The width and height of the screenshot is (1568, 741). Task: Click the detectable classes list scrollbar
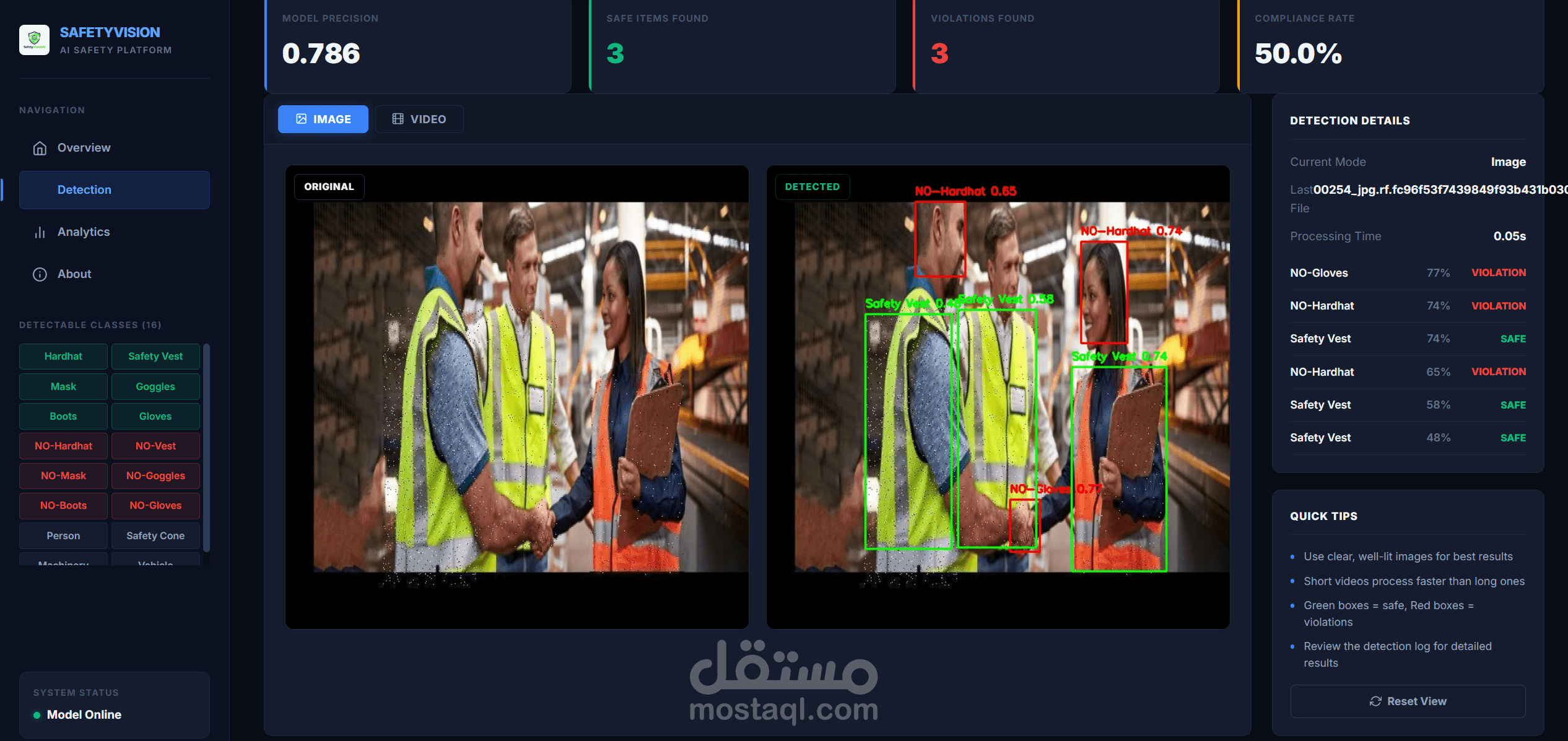point(206,446)
